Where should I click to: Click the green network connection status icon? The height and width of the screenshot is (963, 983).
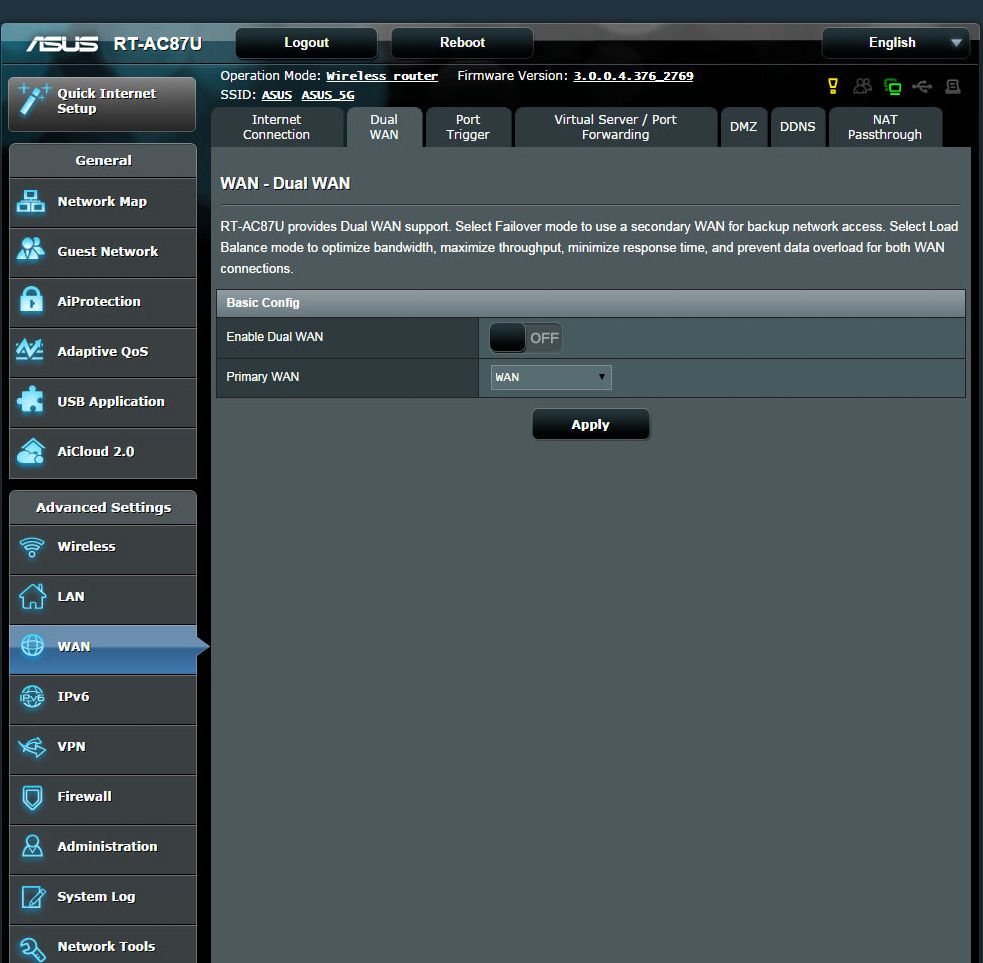pyautogui.click(x=892, y=87)
